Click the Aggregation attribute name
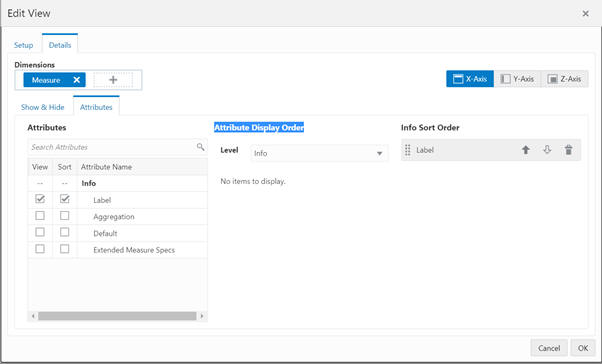 [x=114, y=217]
